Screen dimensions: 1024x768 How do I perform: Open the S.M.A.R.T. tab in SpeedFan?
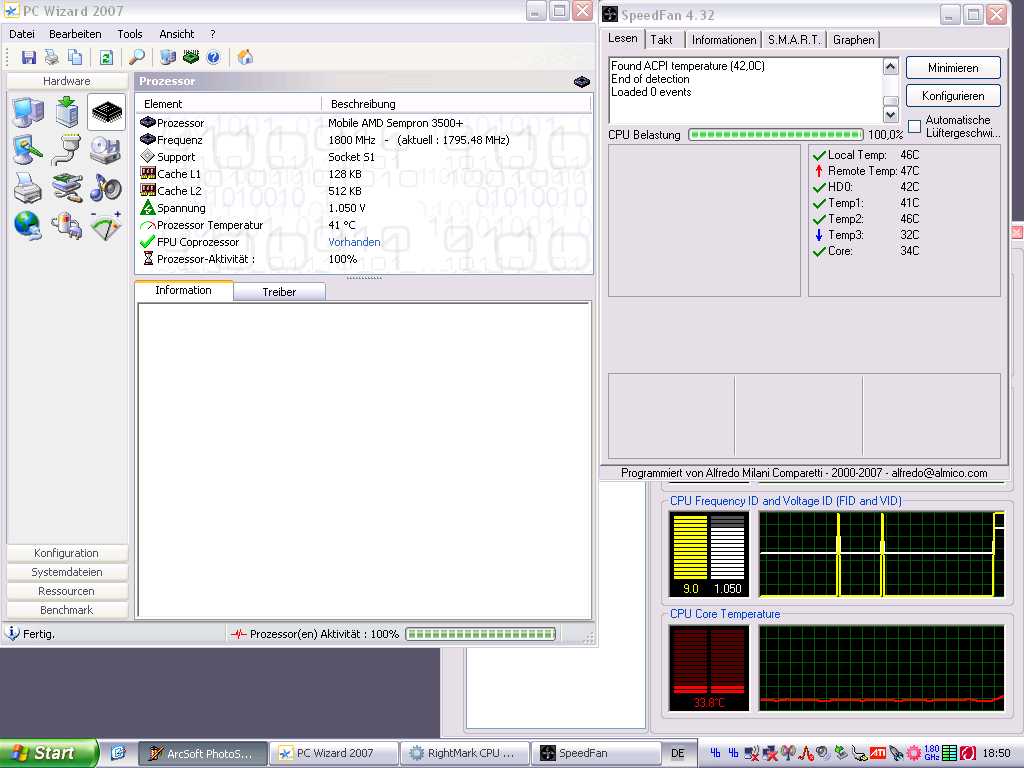[793, 40]
